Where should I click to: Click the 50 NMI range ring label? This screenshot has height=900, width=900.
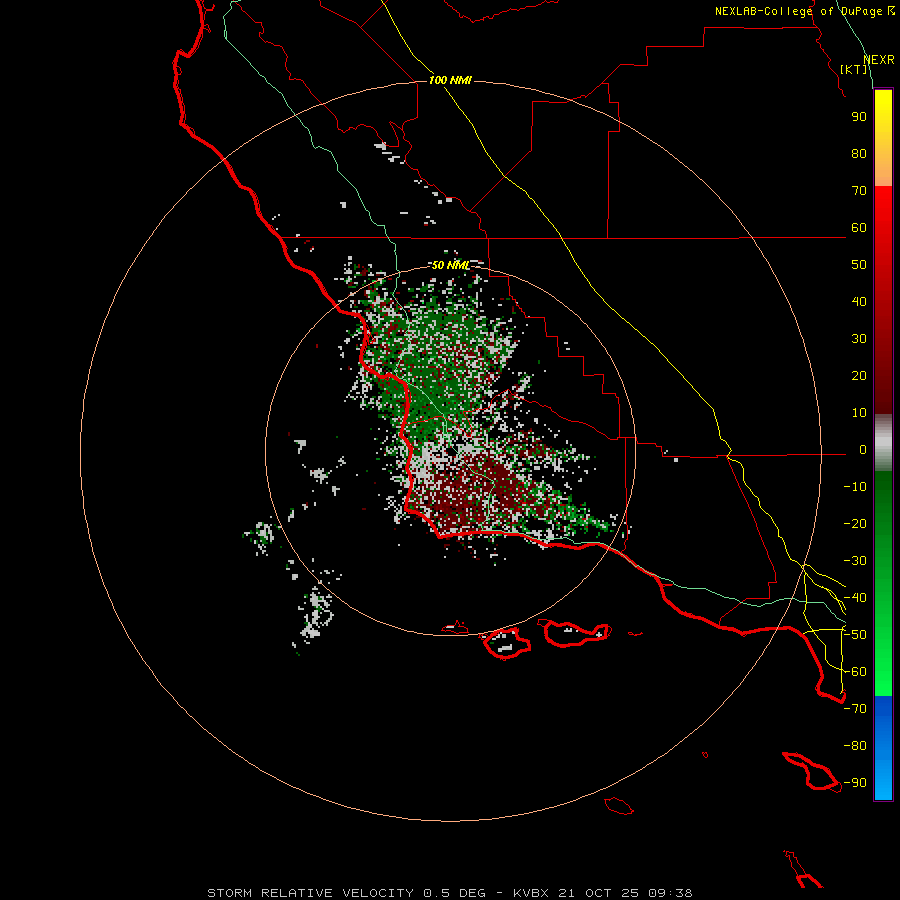(451, 265)
